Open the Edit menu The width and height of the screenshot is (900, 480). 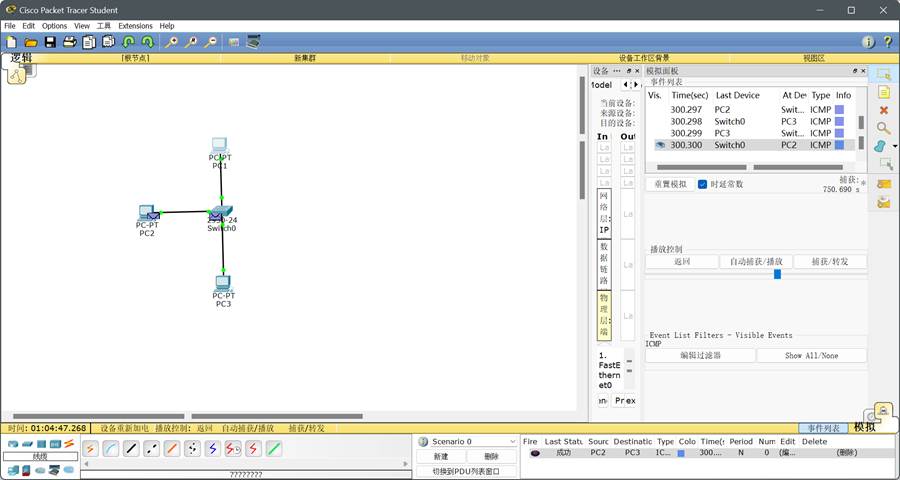(x=29, y=26)
